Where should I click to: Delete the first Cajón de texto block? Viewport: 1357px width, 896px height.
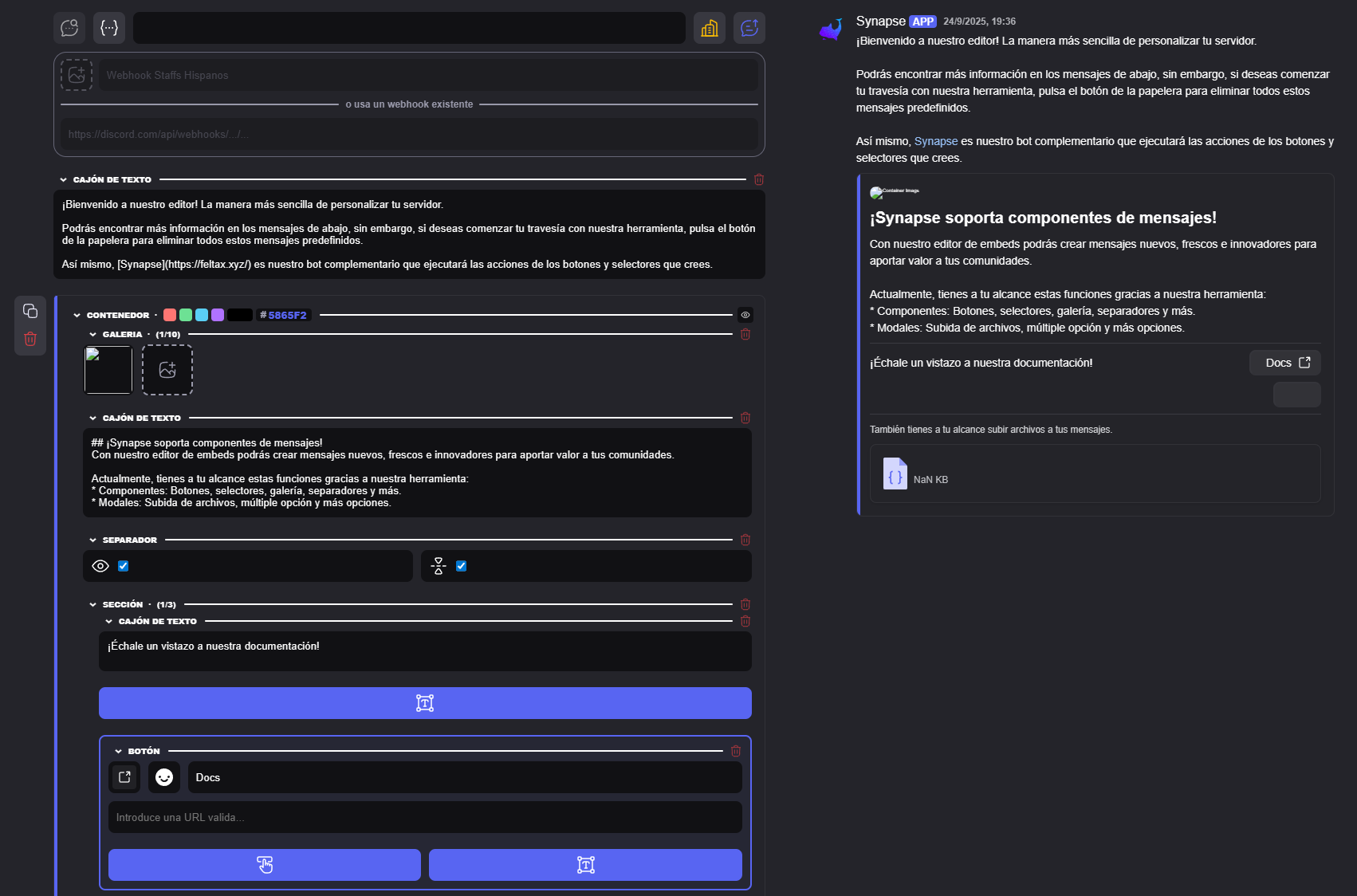click(x=759, y=179)
